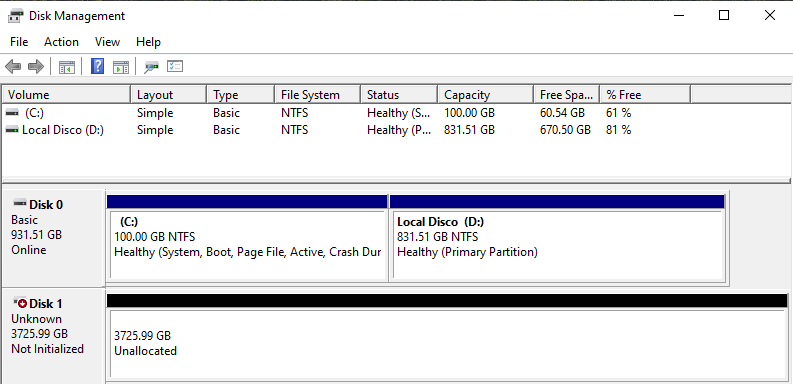Sort by the Free Spa... column header
This screenshot has height=384, width=793.
pyautogui.click(x=567, y=95)
